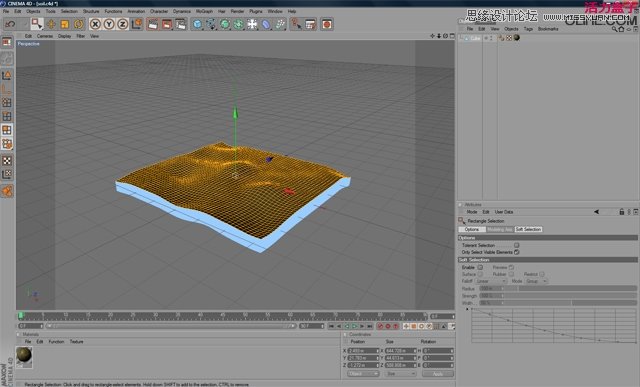Screen dimensions: 640x387
Task: Open the deformer objects icon
Action: tap(266, 24)
